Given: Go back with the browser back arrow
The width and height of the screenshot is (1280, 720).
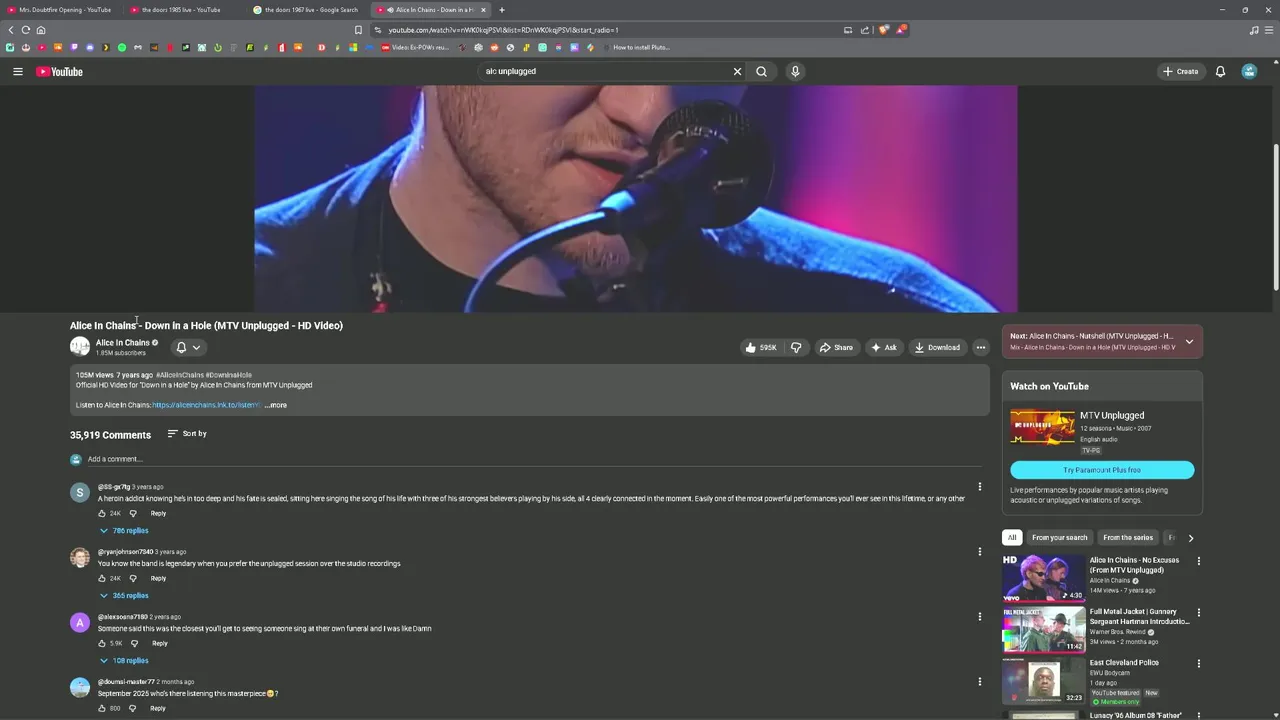Looking at the screenshot, I should point(11,30).
